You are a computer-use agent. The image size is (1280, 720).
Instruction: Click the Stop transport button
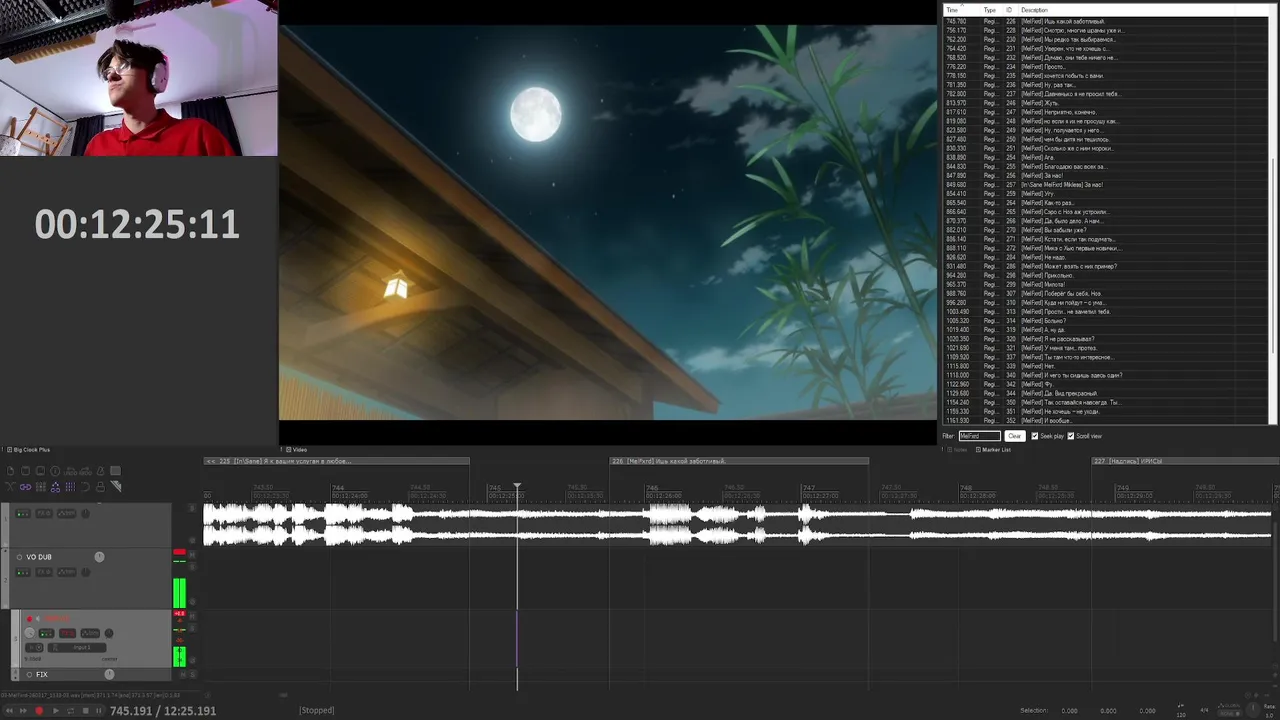coord(85,711)
